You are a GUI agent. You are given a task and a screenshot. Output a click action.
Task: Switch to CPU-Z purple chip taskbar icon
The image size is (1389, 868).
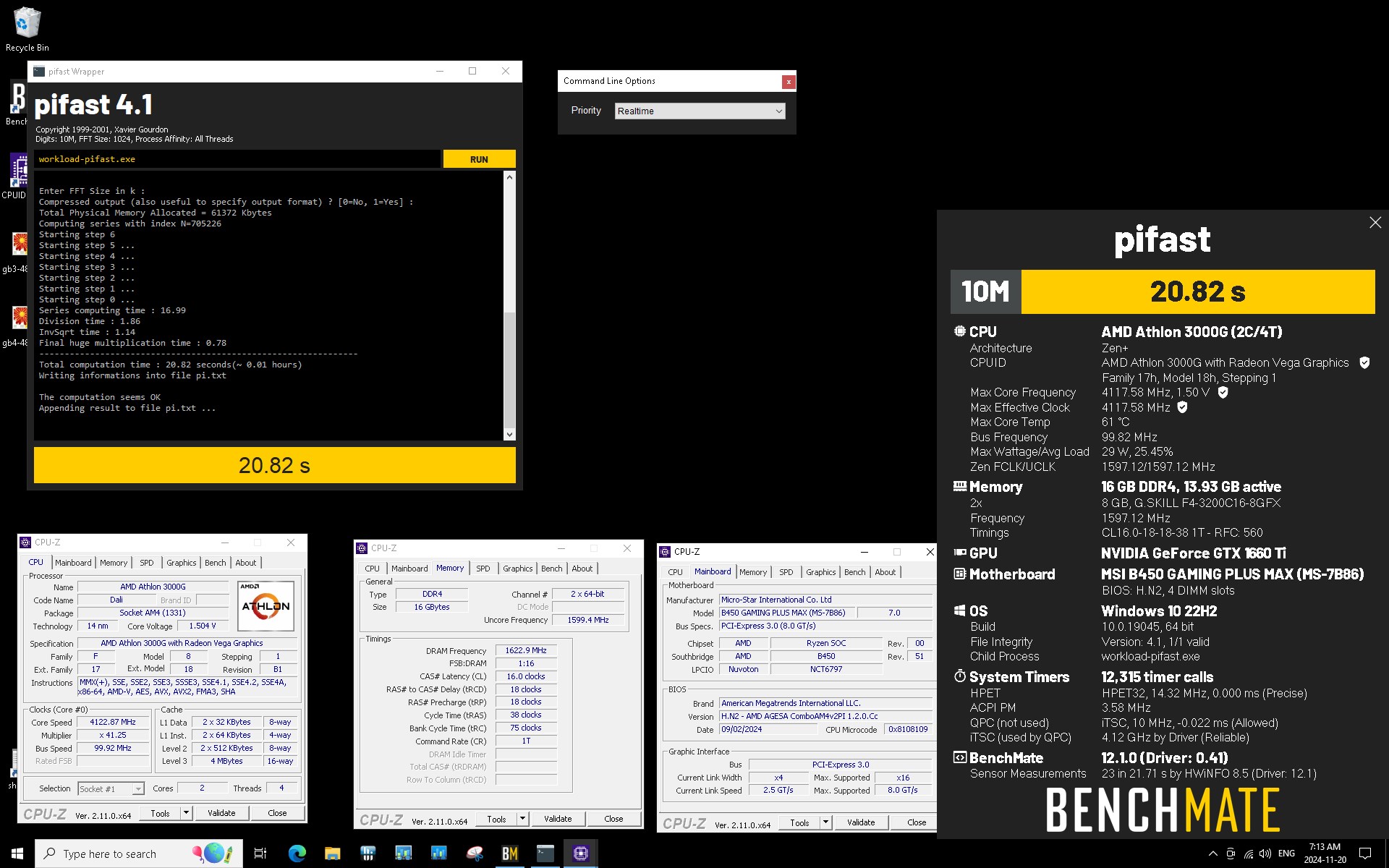coord(581,854)
